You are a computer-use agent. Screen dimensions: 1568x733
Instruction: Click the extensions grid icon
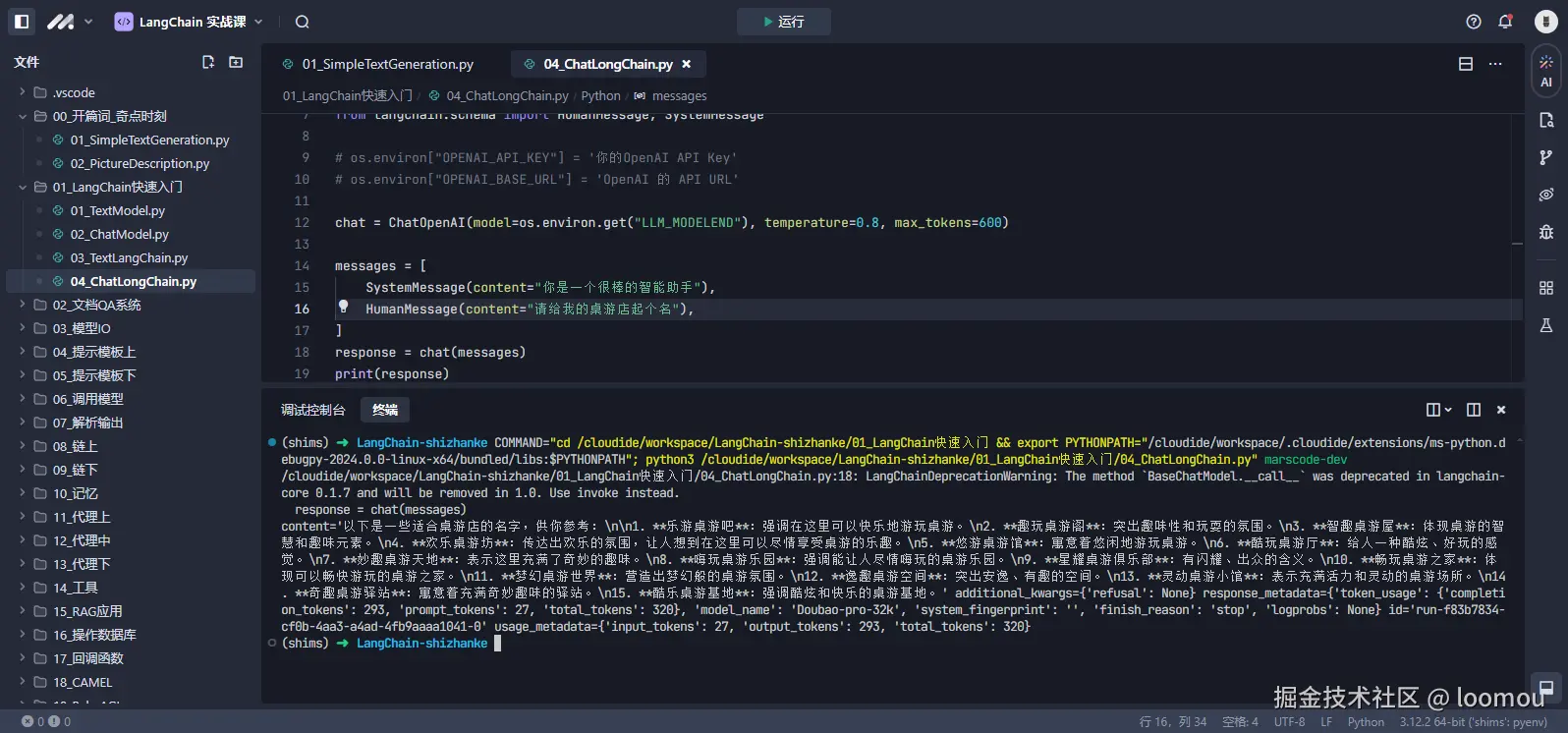click(1545, 288)
